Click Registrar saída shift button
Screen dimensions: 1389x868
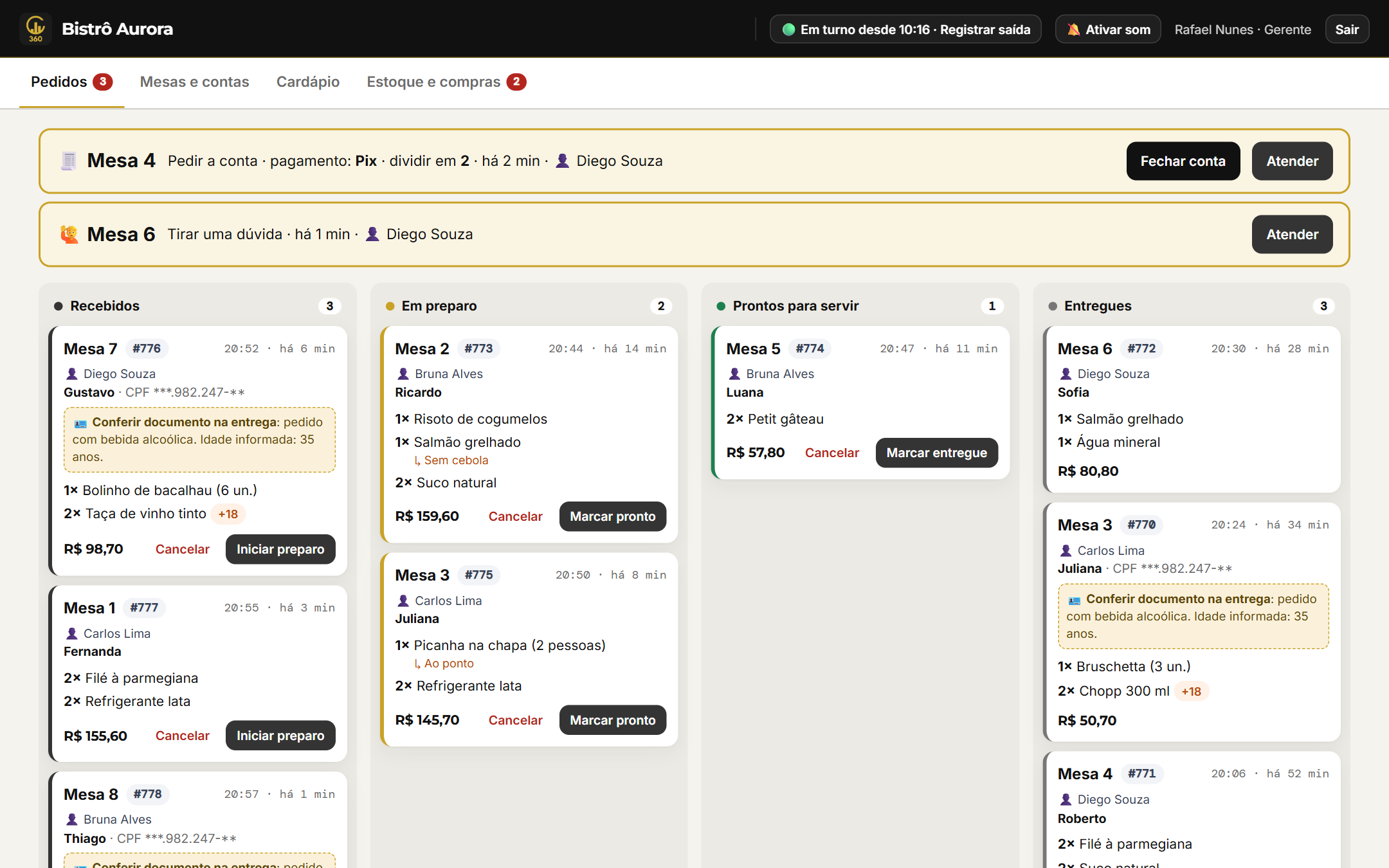(905, 30)
